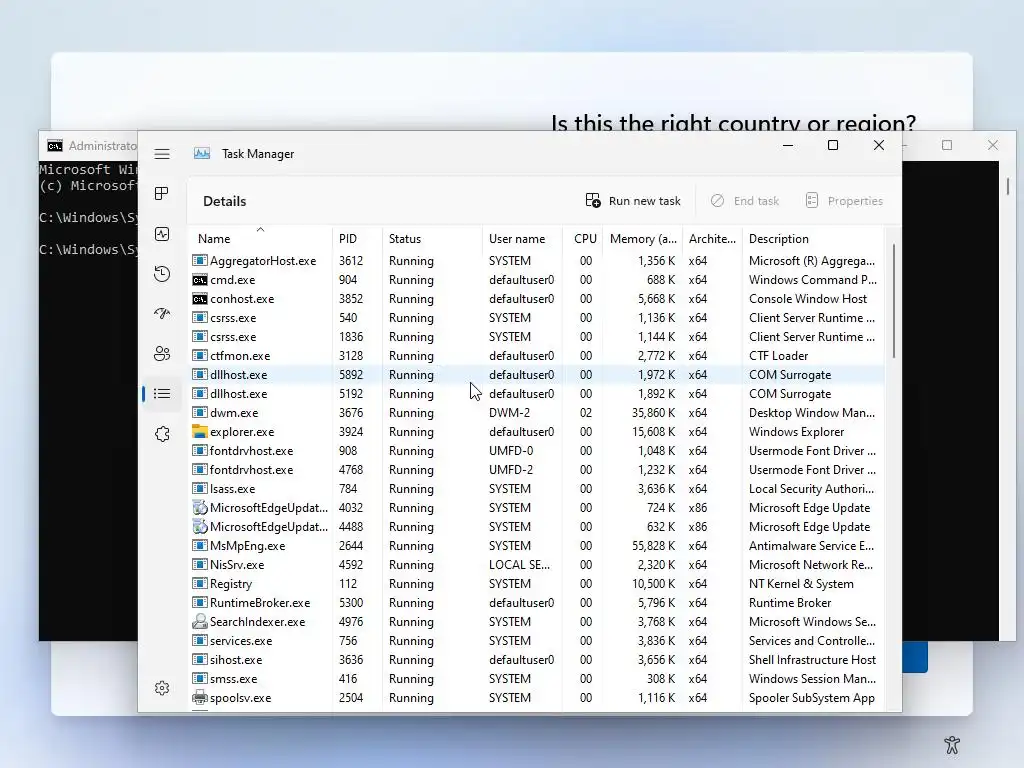Image resolution: width=1024 pixels, height=768 pixels.
Task: Click the End task button
Action: point(745,201)
